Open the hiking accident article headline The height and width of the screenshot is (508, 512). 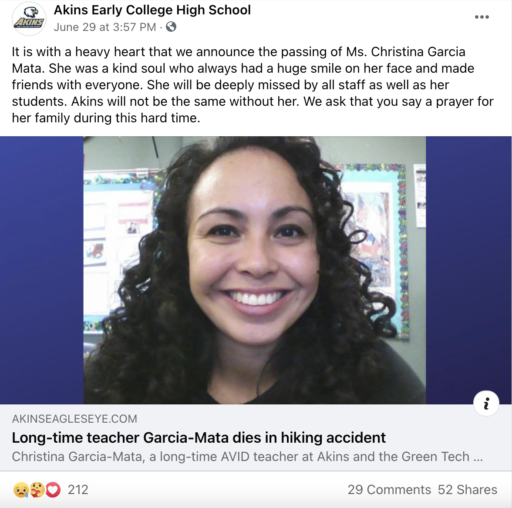click(199, 438)
